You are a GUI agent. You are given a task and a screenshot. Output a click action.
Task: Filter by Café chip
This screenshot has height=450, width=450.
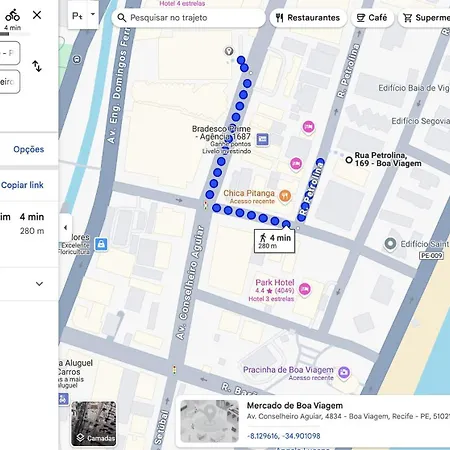coord(372,18)
